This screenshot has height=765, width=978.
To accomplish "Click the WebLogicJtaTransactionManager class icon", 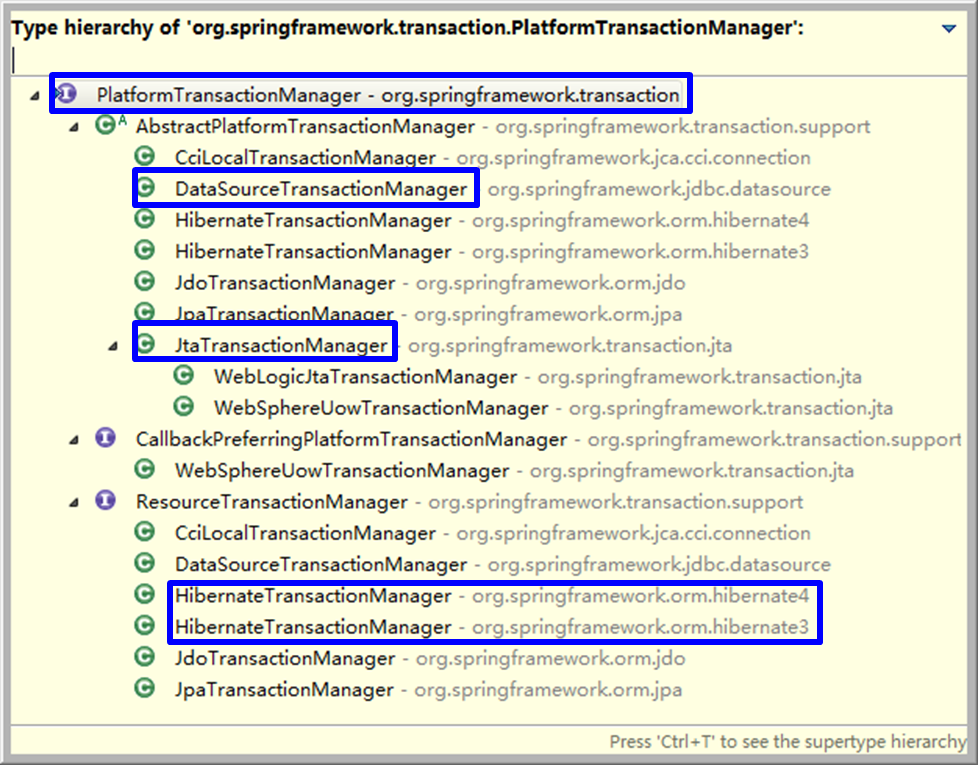I will pos(183,375).
